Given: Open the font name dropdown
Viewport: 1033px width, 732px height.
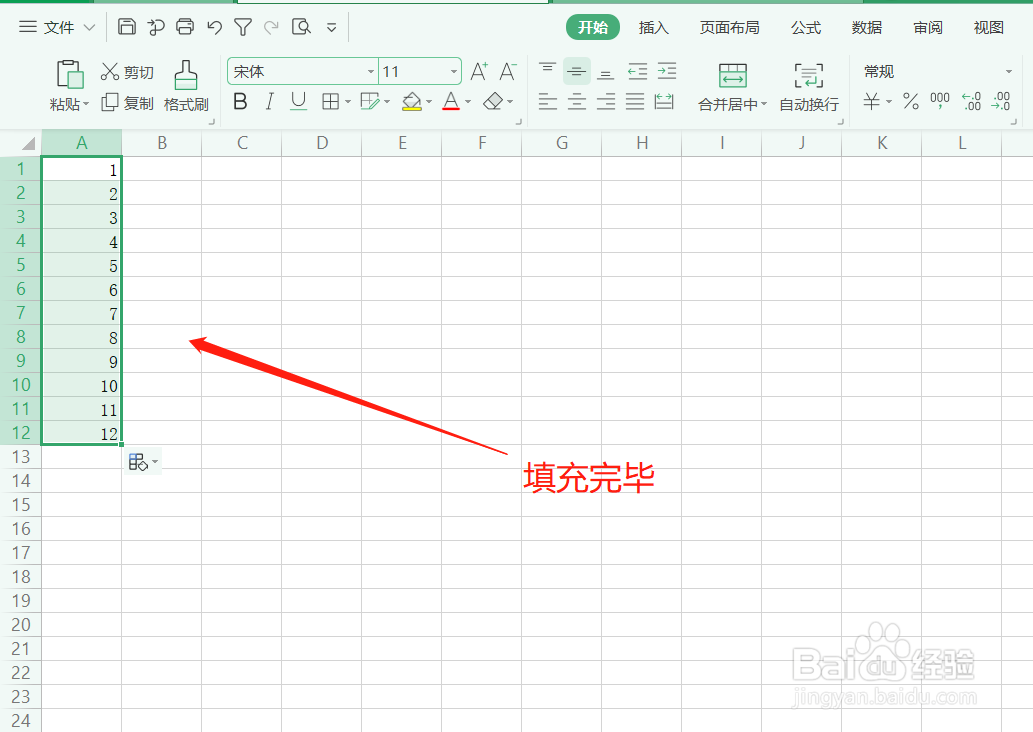Looking at the screenshot, I should coord(370,71).
